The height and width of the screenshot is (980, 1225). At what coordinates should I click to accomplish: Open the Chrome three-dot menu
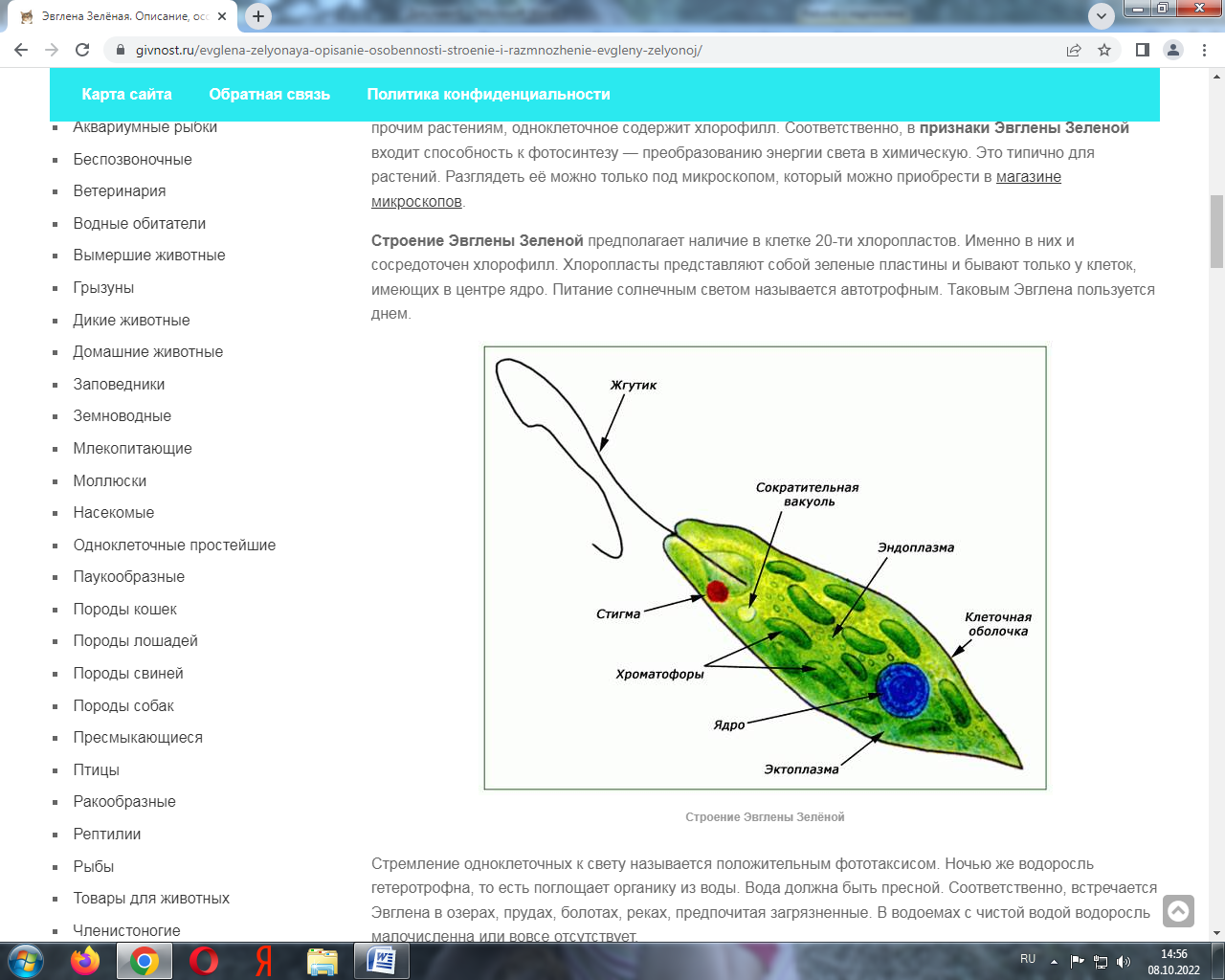1204,50
